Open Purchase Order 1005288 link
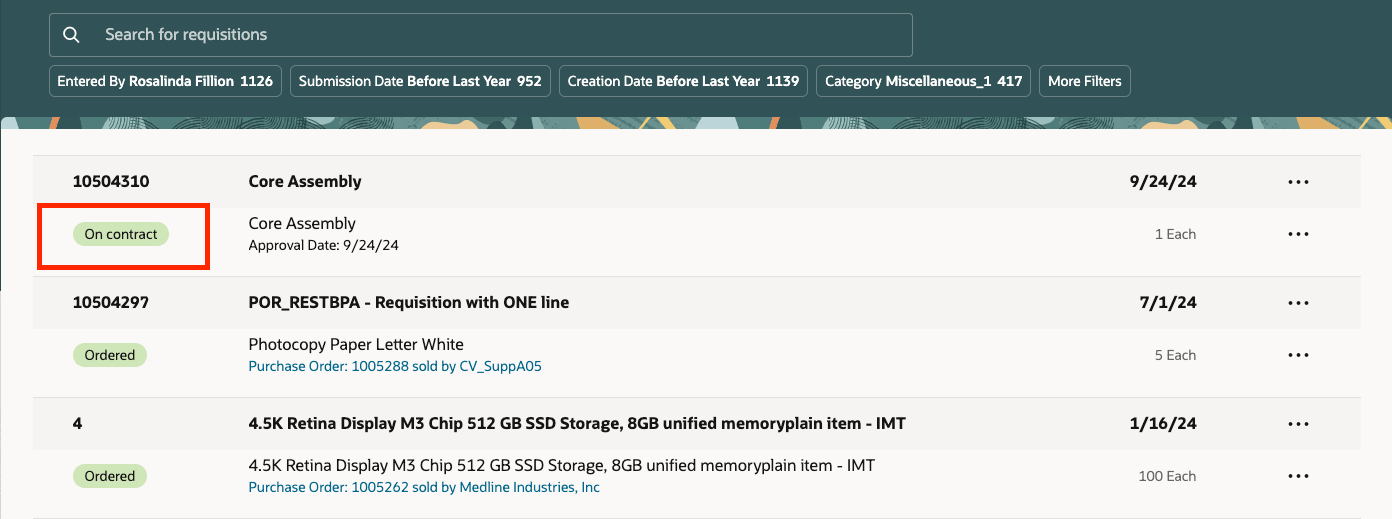Image resolution: width=1392 pixels, height=519 pixels. tap(395, 366)
